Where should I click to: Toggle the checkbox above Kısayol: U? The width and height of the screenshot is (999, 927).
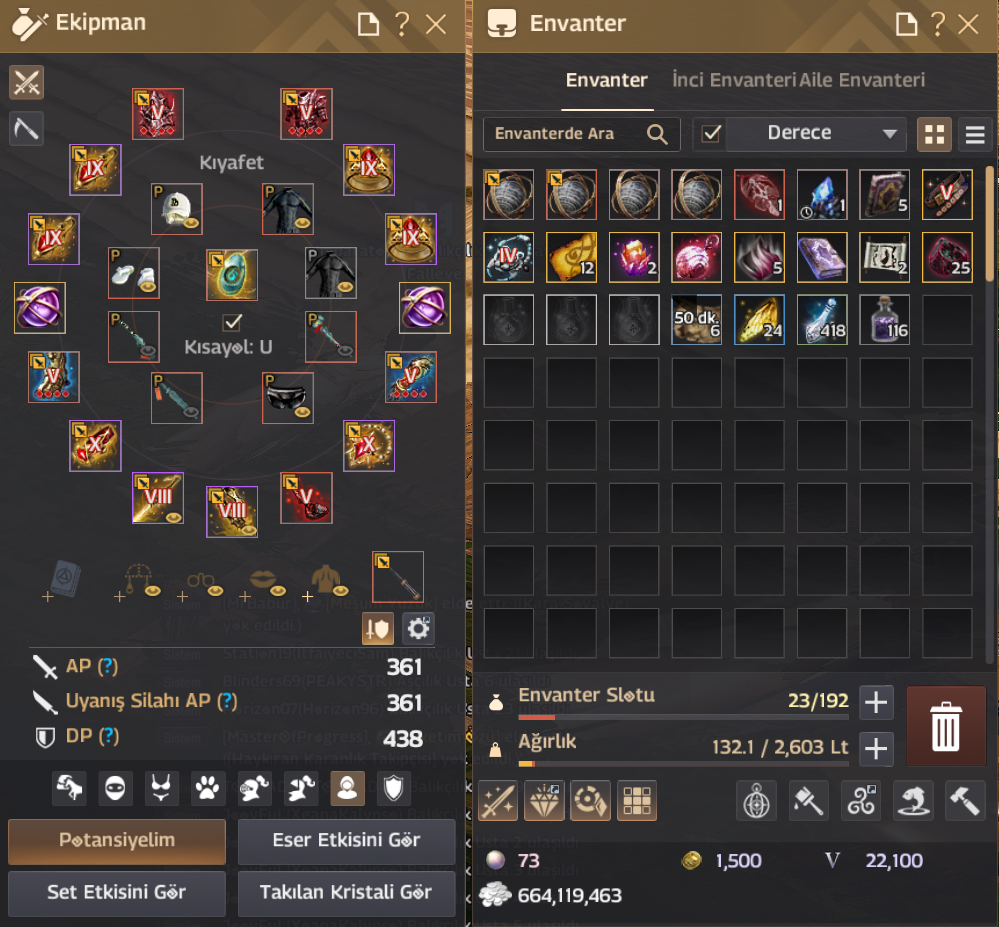(x=233, y=322)
